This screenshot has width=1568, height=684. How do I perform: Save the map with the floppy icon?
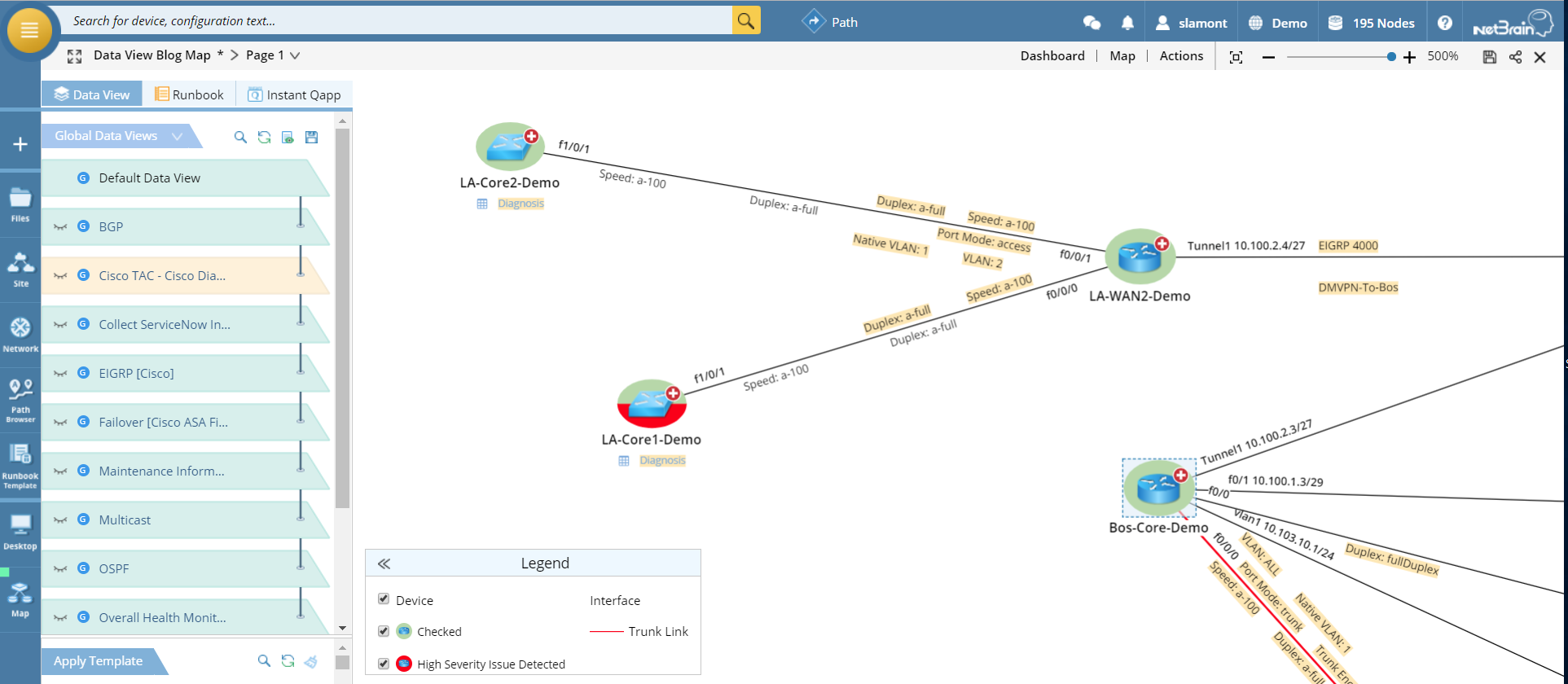pyautogui.click(x=1490, y=57)
